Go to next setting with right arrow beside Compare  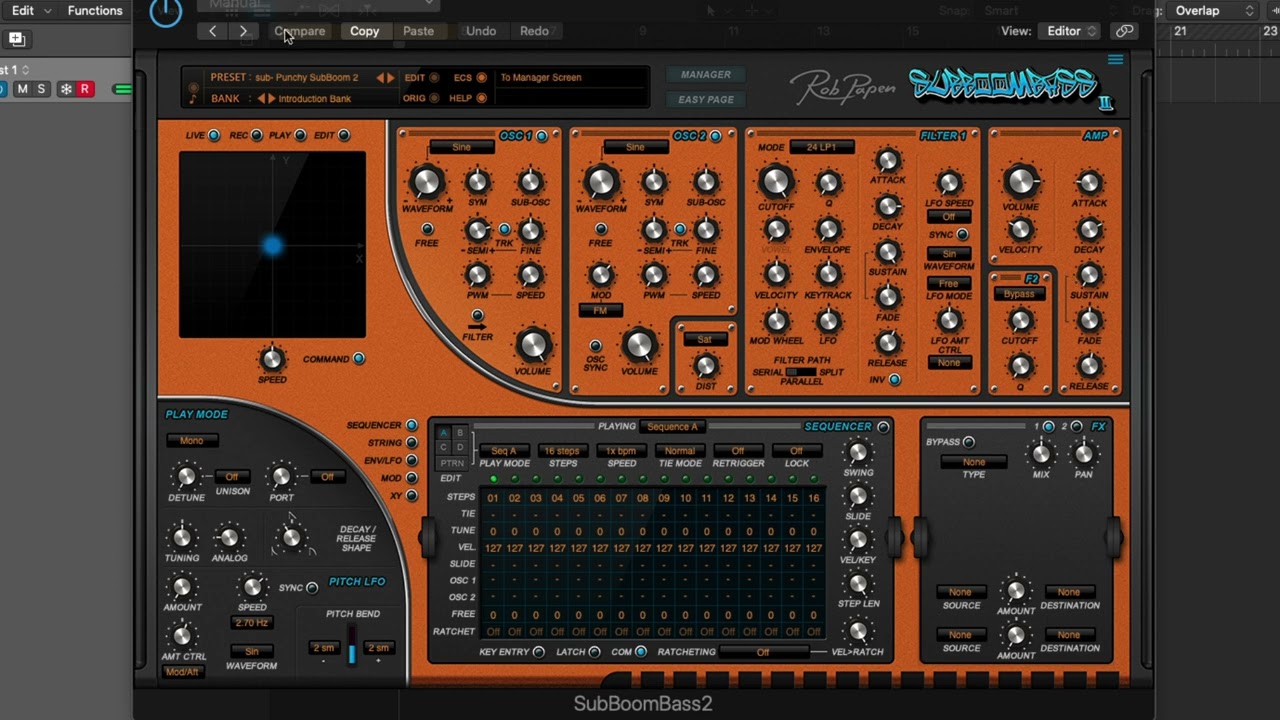[x=243, y=31]
